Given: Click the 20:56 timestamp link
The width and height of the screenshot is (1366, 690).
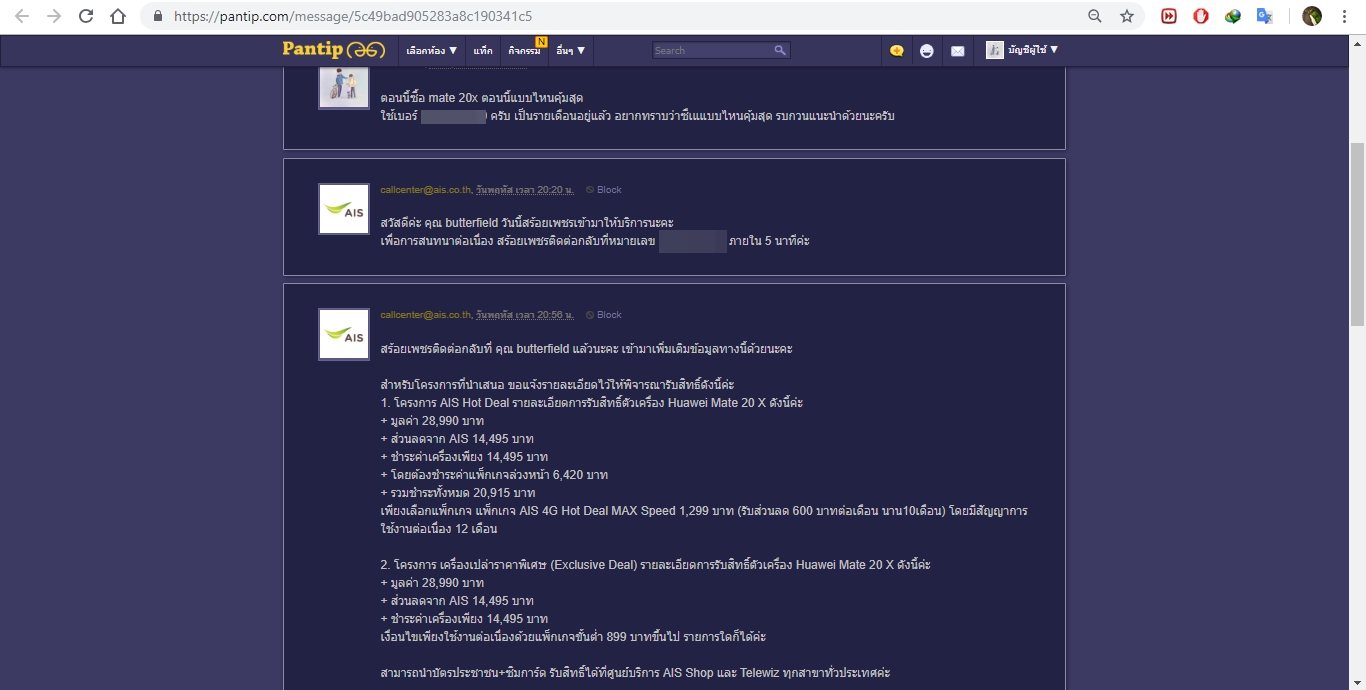Looking at the screenshot, I should point(524,315).
